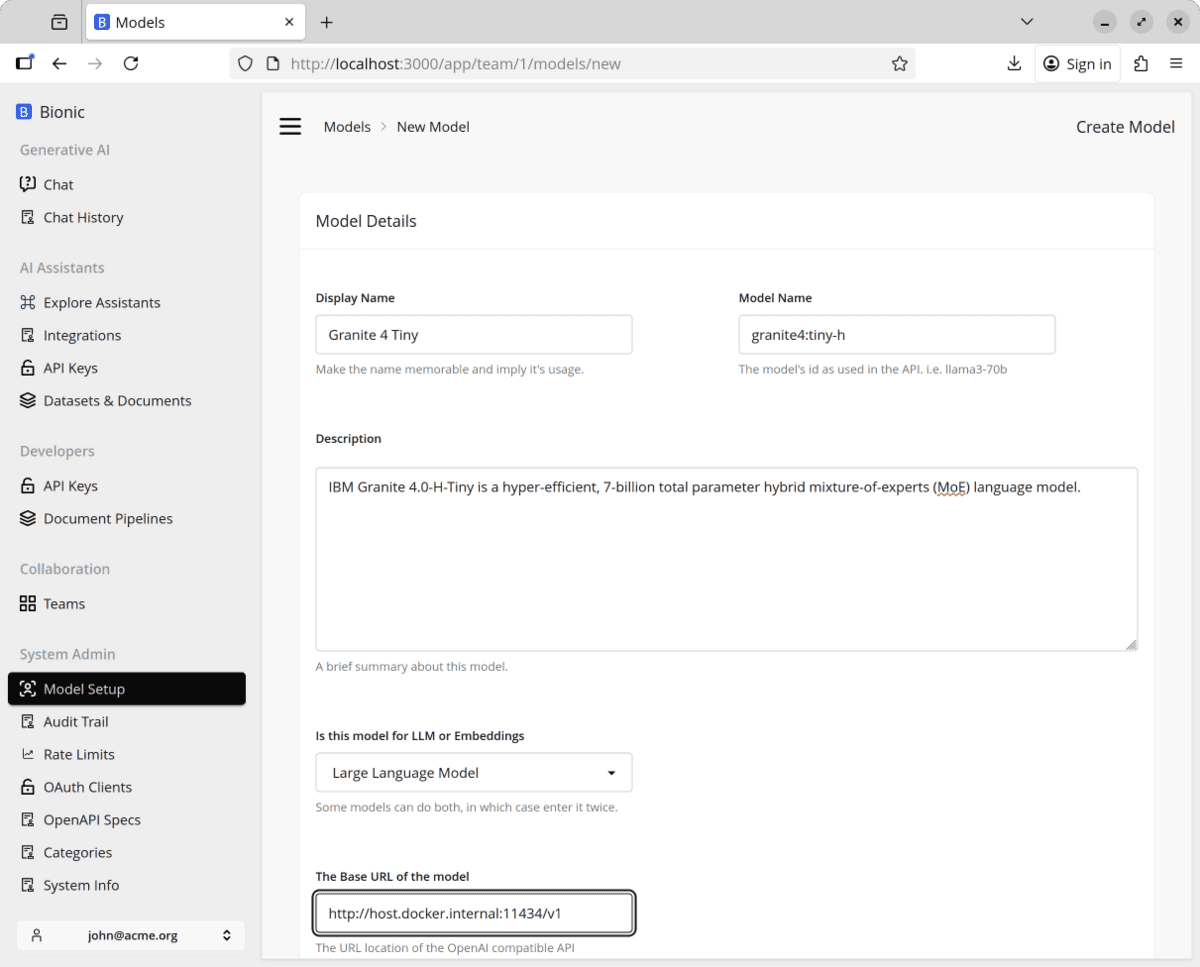
Task: Click the Description resize handle
Action: tap(1131, 645)
